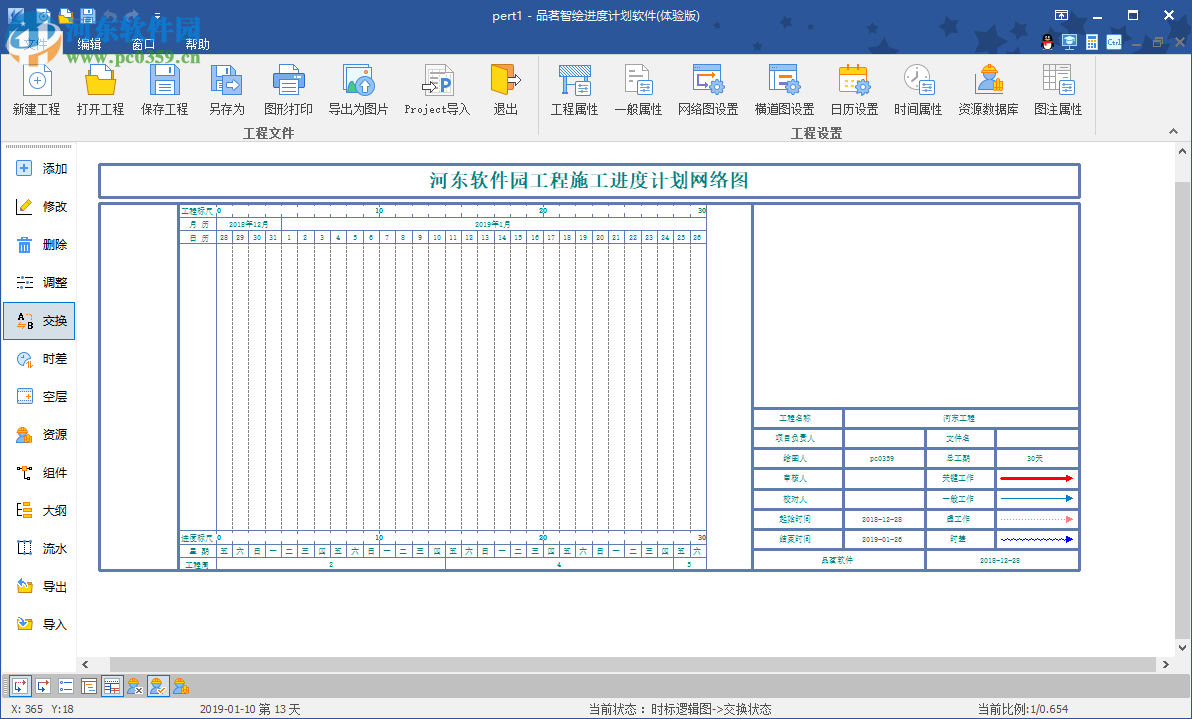Open the calculator icon in the title area

[x=1092, y=43]
